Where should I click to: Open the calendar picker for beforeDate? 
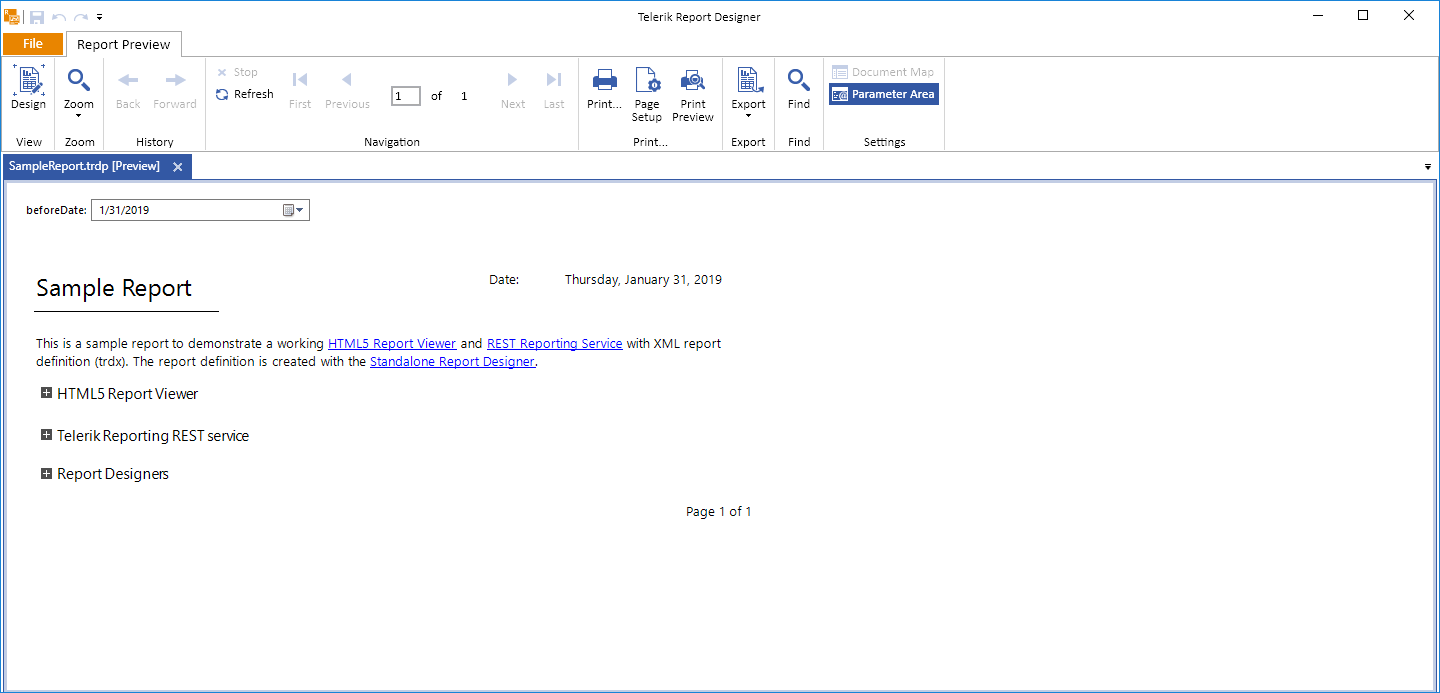(x=293, y=210)
